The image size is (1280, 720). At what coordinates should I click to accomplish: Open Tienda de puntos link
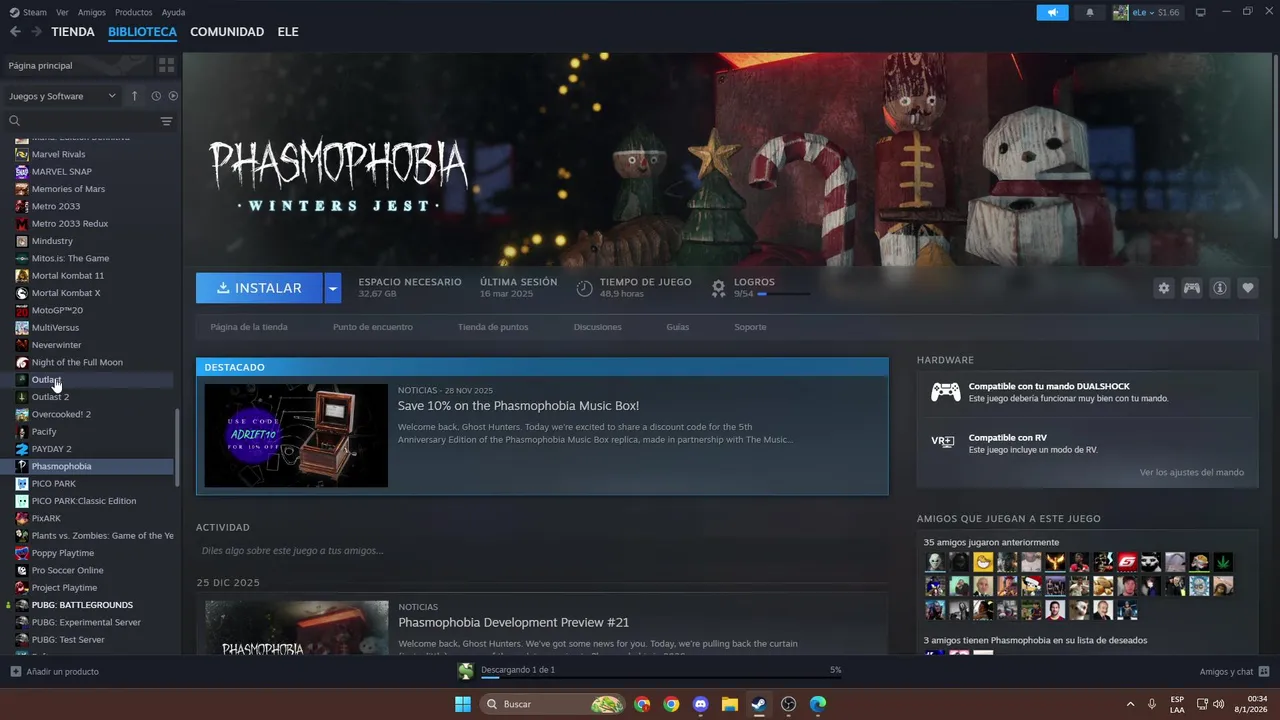[493, 327]
